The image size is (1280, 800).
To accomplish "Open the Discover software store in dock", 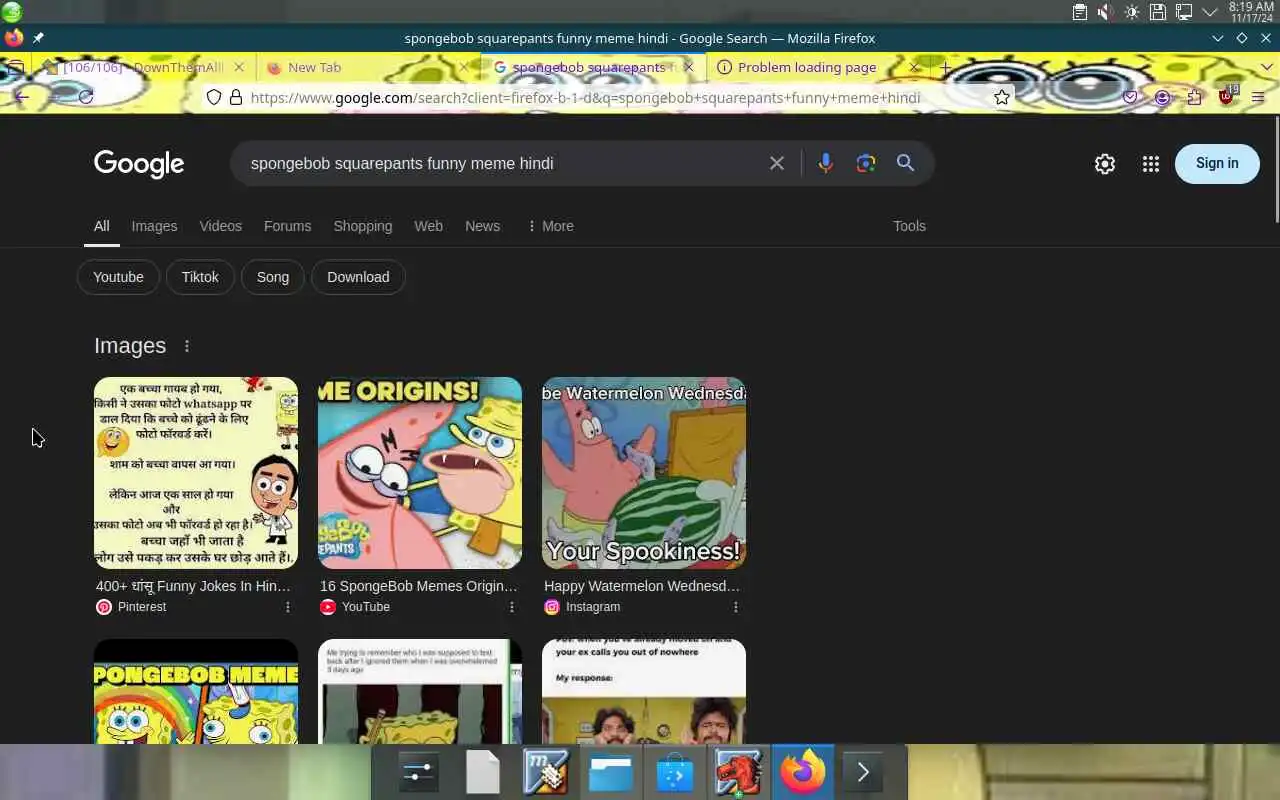I will pyautogui.click(x=674, y=772).
